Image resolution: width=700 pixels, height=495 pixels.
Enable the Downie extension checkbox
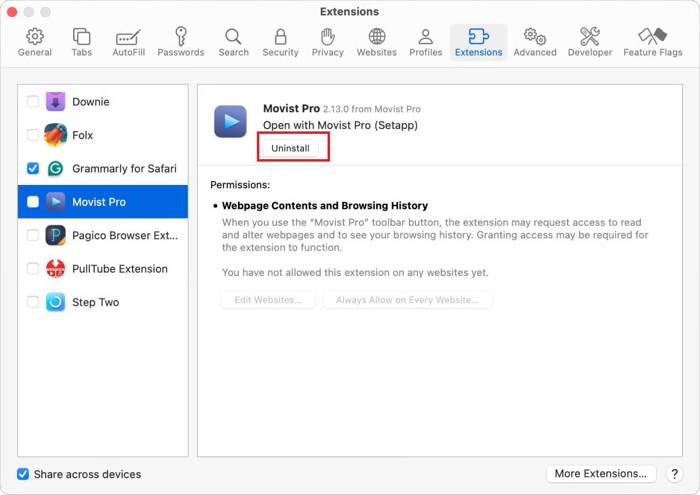(33, 101)
